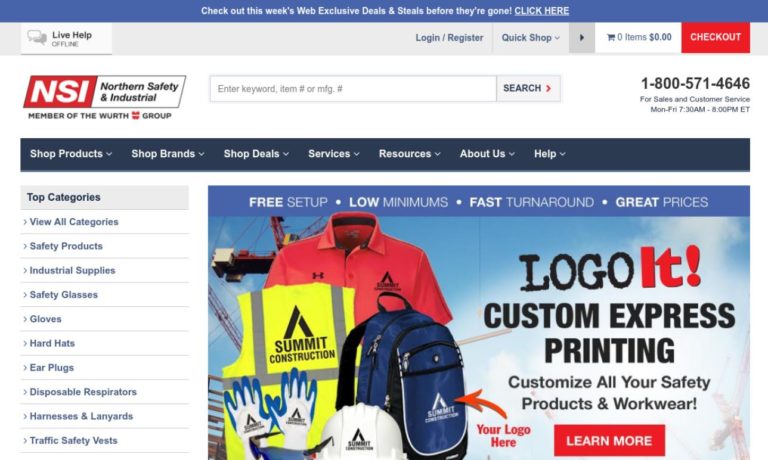
Task: Open View All Categories link
Action: click(x=74, y=222)
